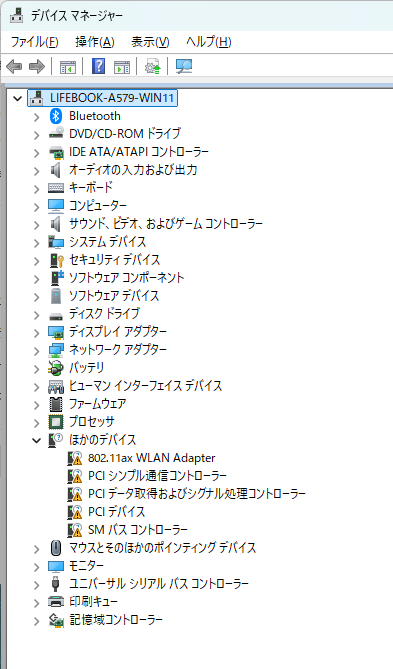Click the マウス pointing device icon

55,547
